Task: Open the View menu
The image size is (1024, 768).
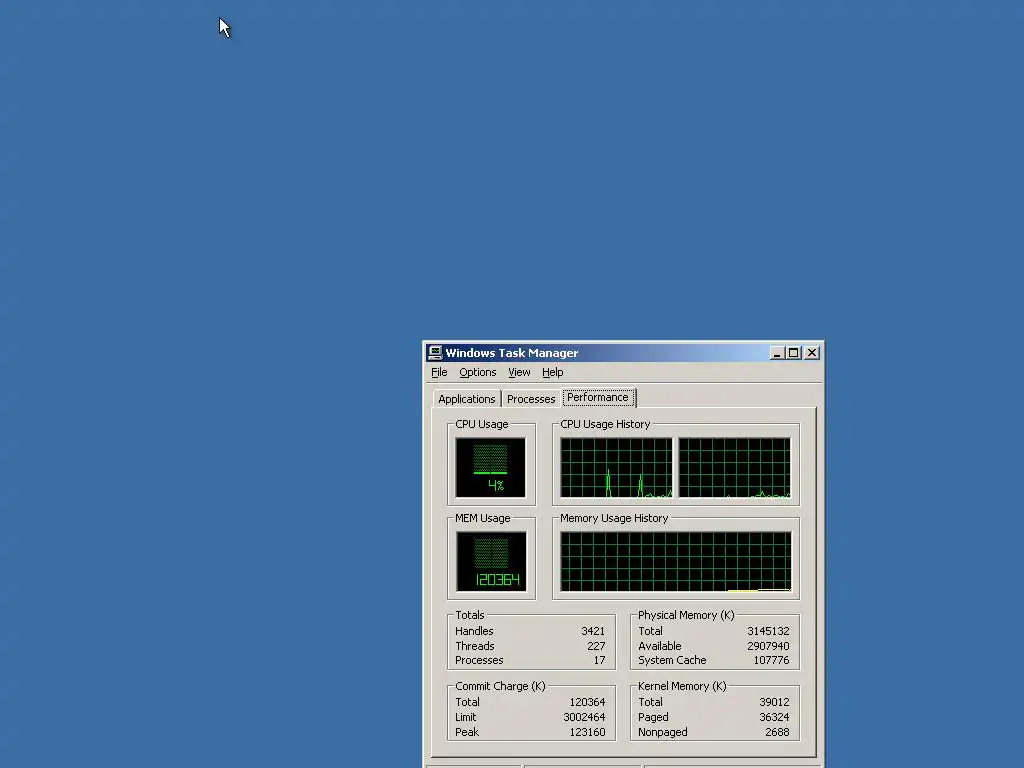Action: tap(519, 372)
